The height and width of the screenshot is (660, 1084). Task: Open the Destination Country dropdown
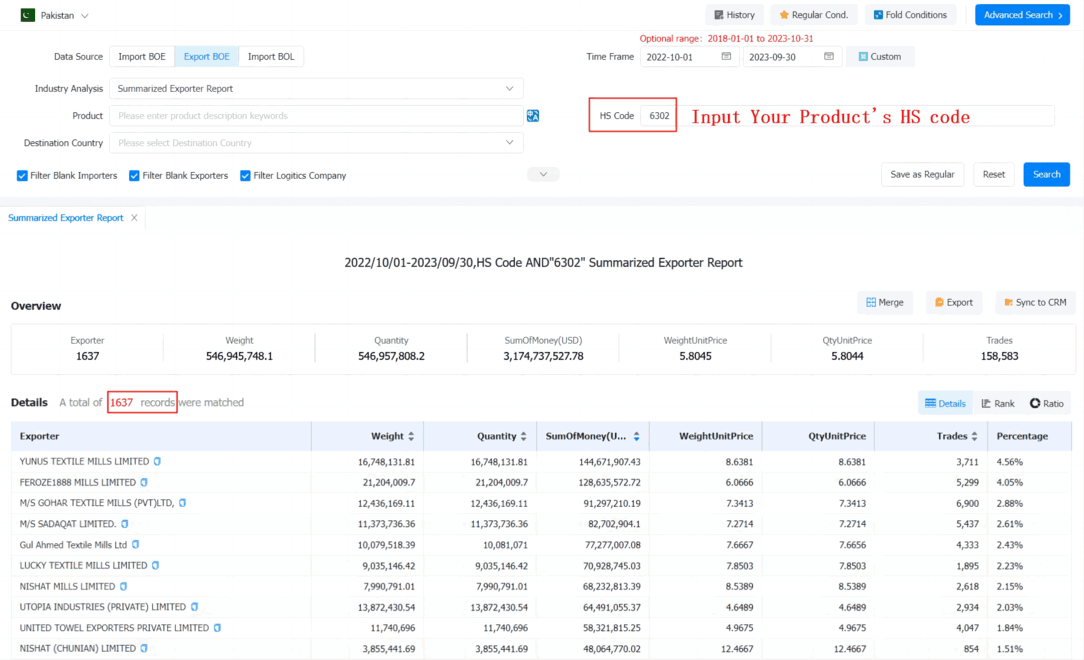click(x=316, y=143)
